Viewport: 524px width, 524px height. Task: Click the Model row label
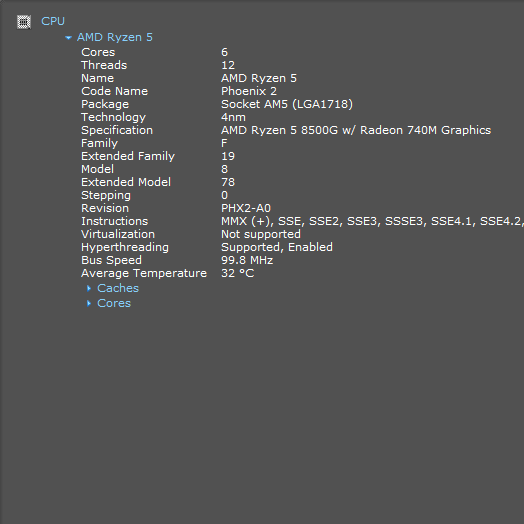coord(98,169)
